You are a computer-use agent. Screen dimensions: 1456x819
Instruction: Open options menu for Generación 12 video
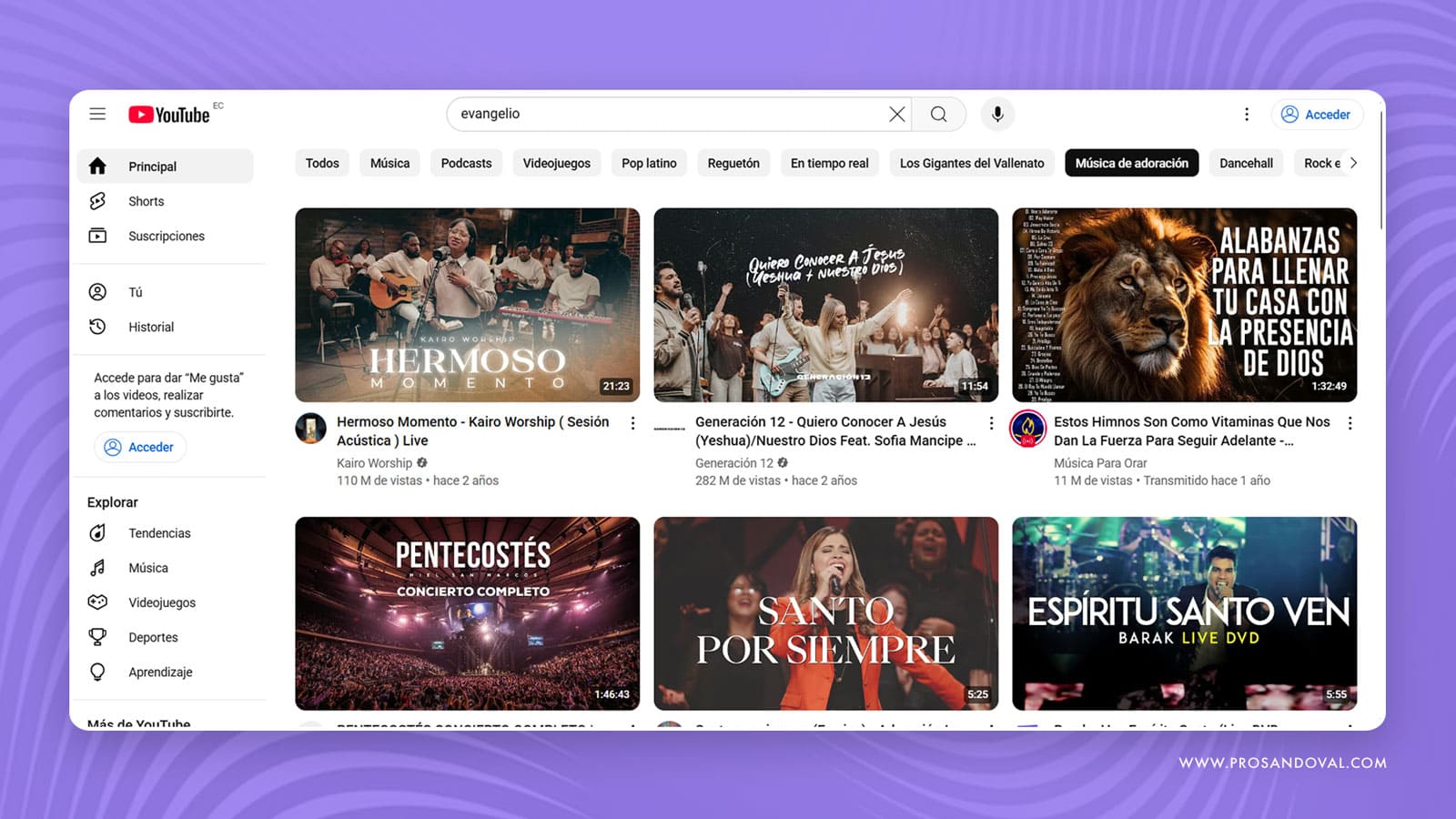click(991, 423)
